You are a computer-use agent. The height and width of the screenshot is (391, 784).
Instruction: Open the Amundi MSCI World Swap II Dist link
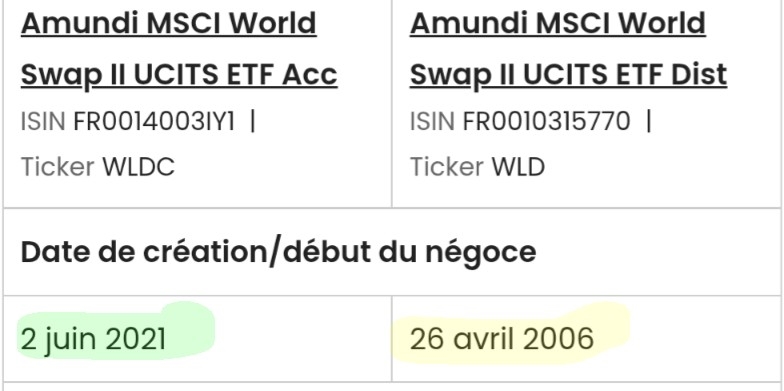coord(568,49)
